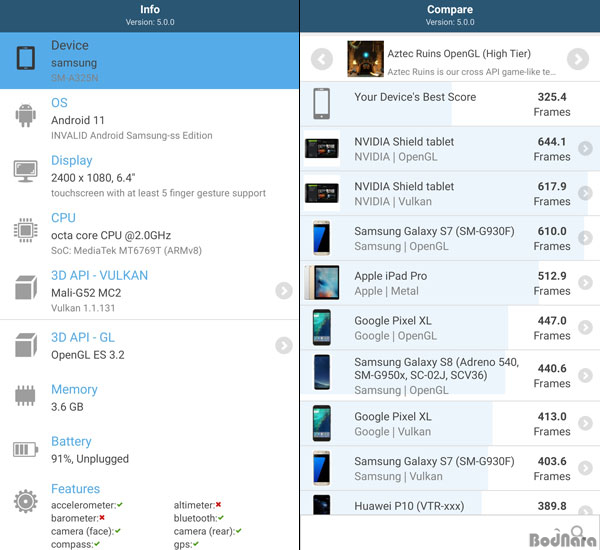This screenshot has height=550, width=600.
Task: Open the CPU heading
Action: [64, 218]
